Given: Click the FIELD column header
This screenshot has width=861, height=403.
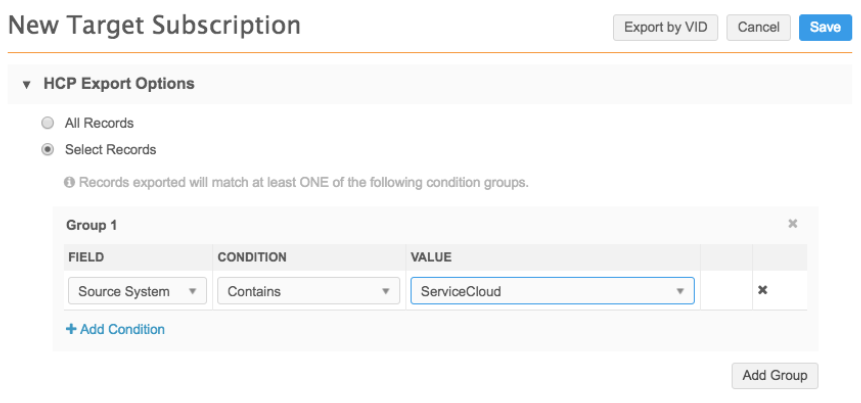Looking at the screenshot, I should (x=85, y=257).
